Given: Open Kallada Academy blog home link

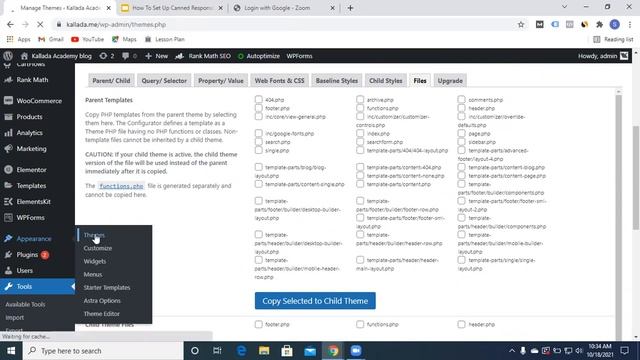Looking at the screenshot, I should coord(56,56).
